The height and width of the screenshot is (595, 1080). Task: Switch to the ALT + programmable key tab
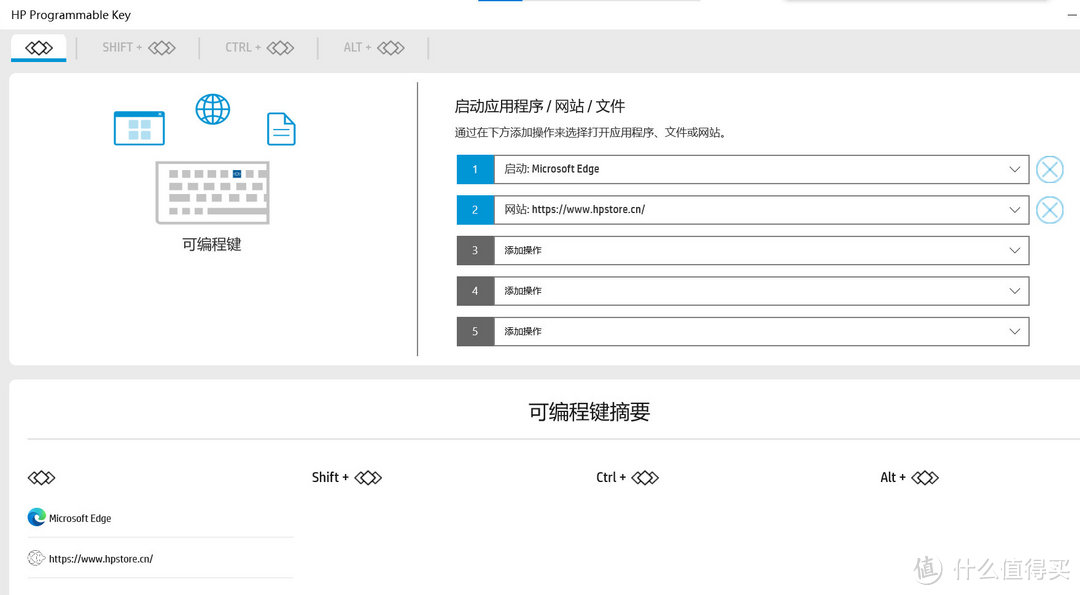373,48
